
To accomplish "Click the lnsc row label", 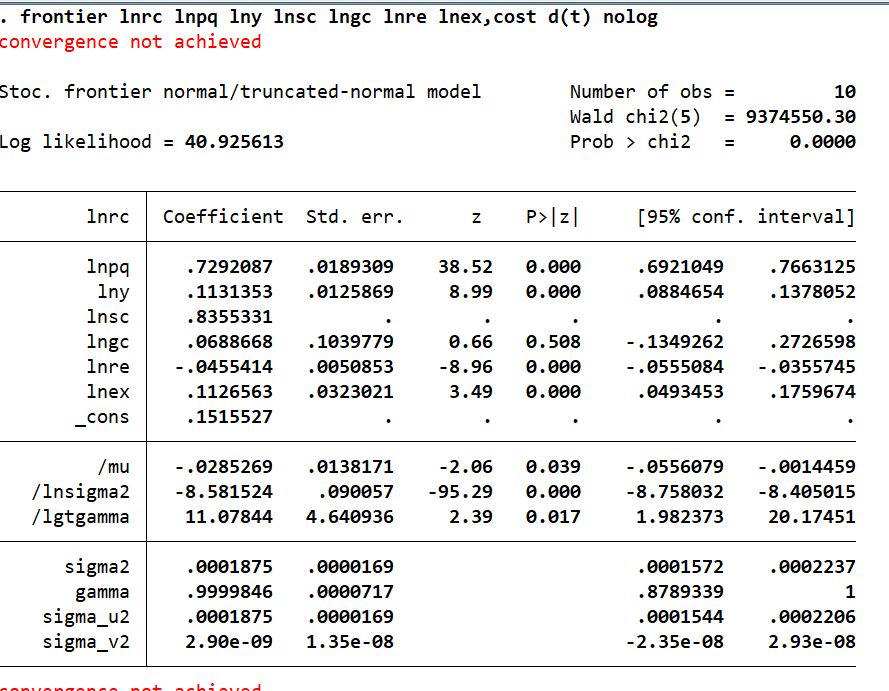I will click(x=108, y=317).
